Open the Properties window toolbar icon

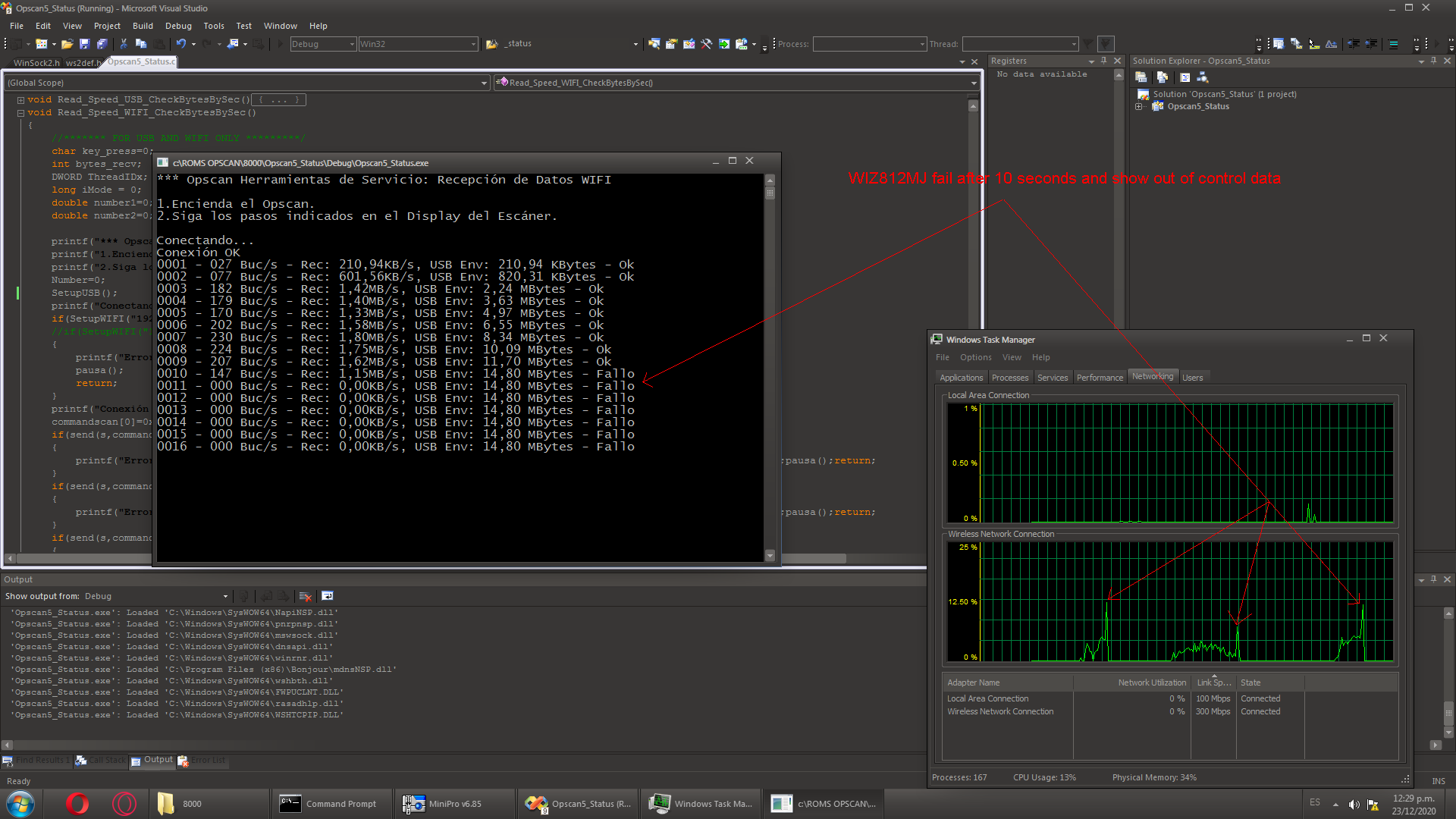click(x=671, y=44)
